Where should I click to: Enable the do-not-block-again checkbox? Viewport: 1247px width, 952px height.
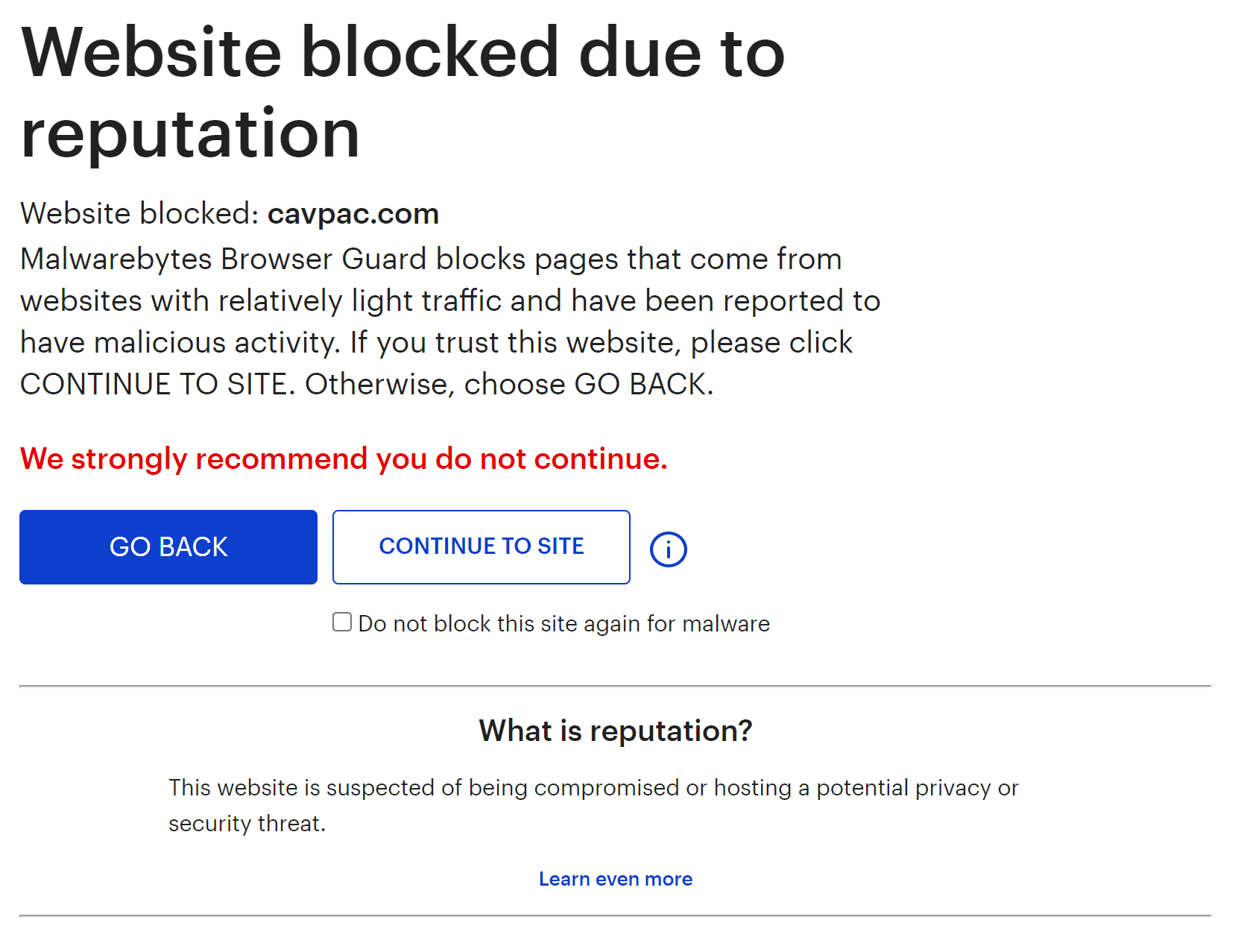(342, 622)
